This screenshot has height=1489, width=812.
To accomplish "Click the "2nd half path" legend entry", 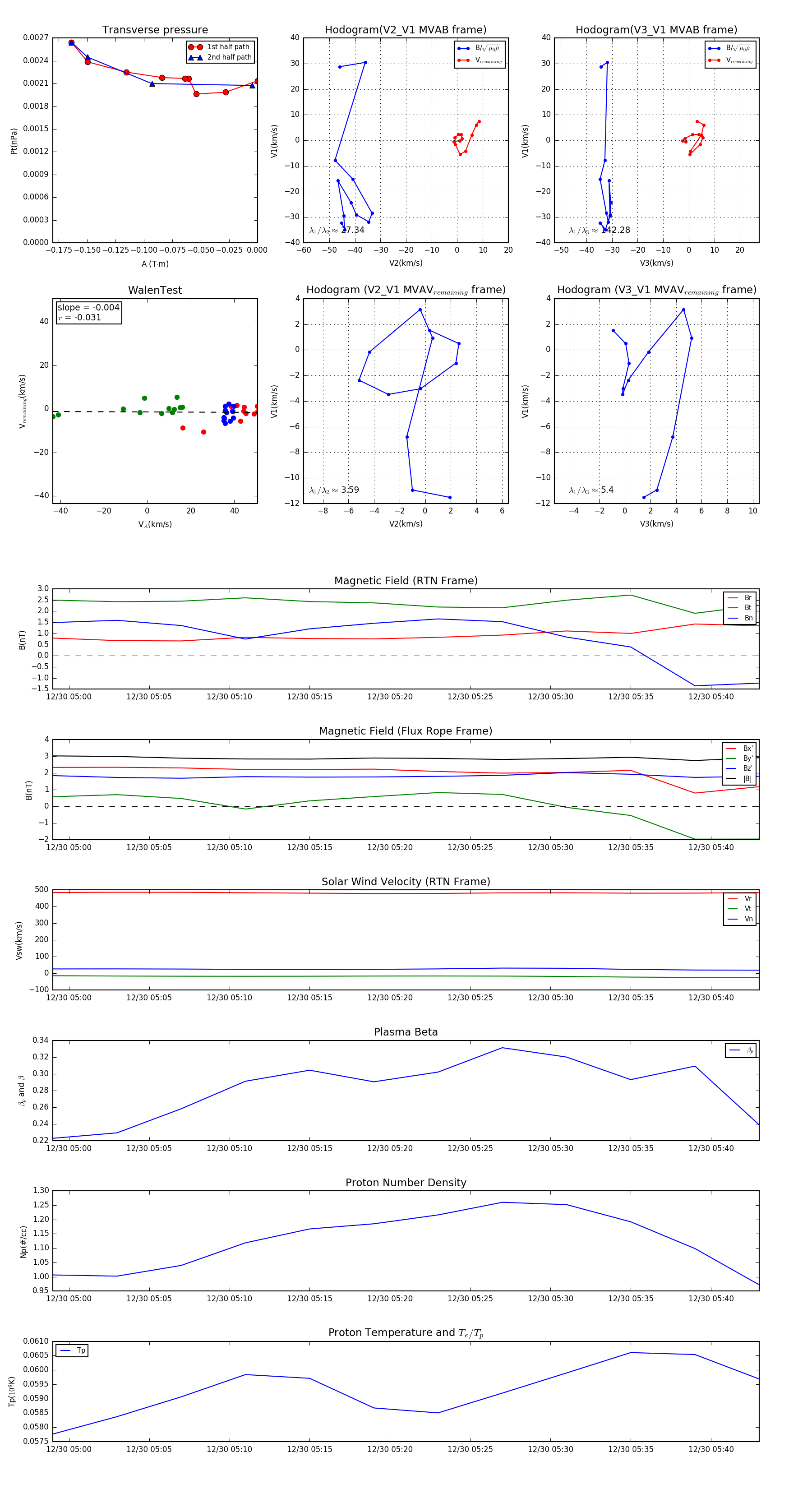I will coord(220,57).
